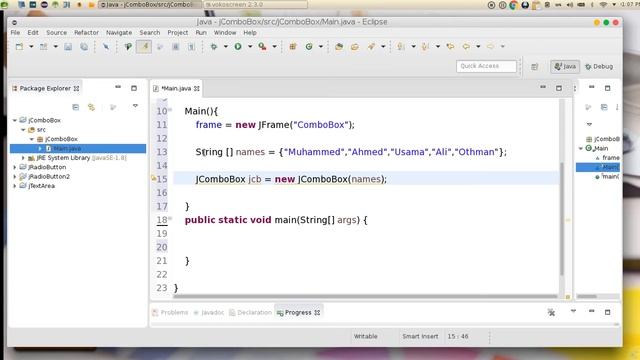Expand the jRadioButton2 project
Viewport: 640px width, 360px height.
click(x=15, y=176)
